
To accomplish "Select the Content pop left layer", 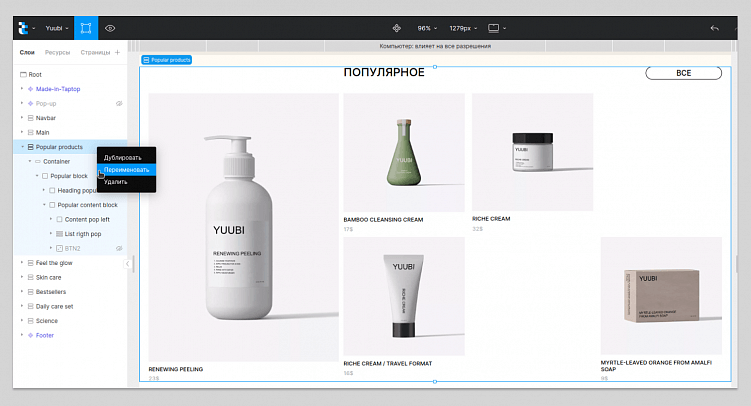I will [87, 219].
